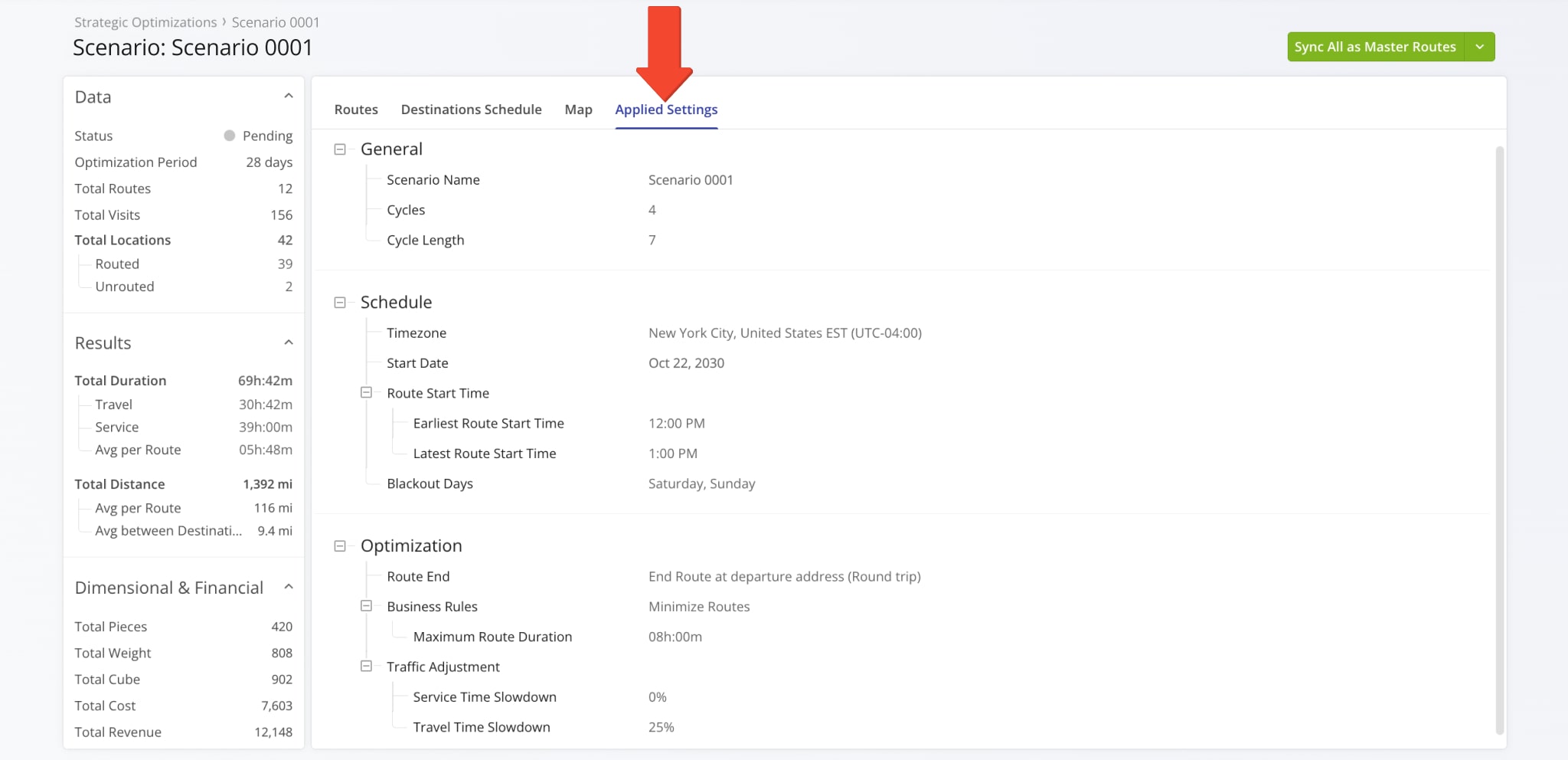Open the Sync All dropdown arrow
Image resolution: width=1568 pixels, height=760 pixels.
point(1479,47)
